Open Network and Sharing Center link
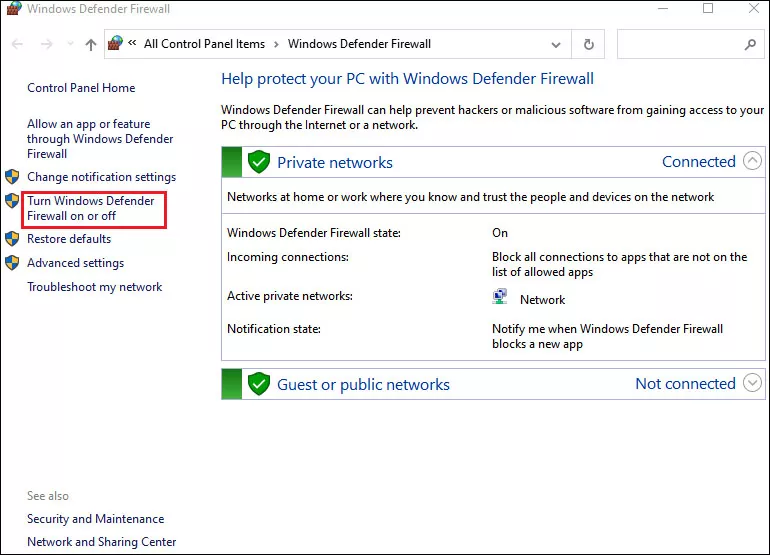 tap(101, 542)
